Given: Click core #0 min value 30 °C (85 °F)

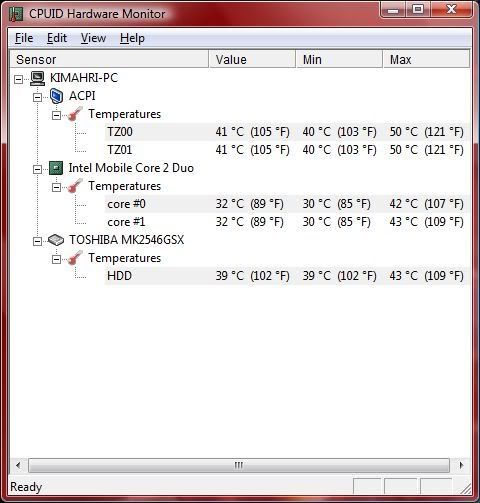Looking at the screenshot, I should (336, 204).
